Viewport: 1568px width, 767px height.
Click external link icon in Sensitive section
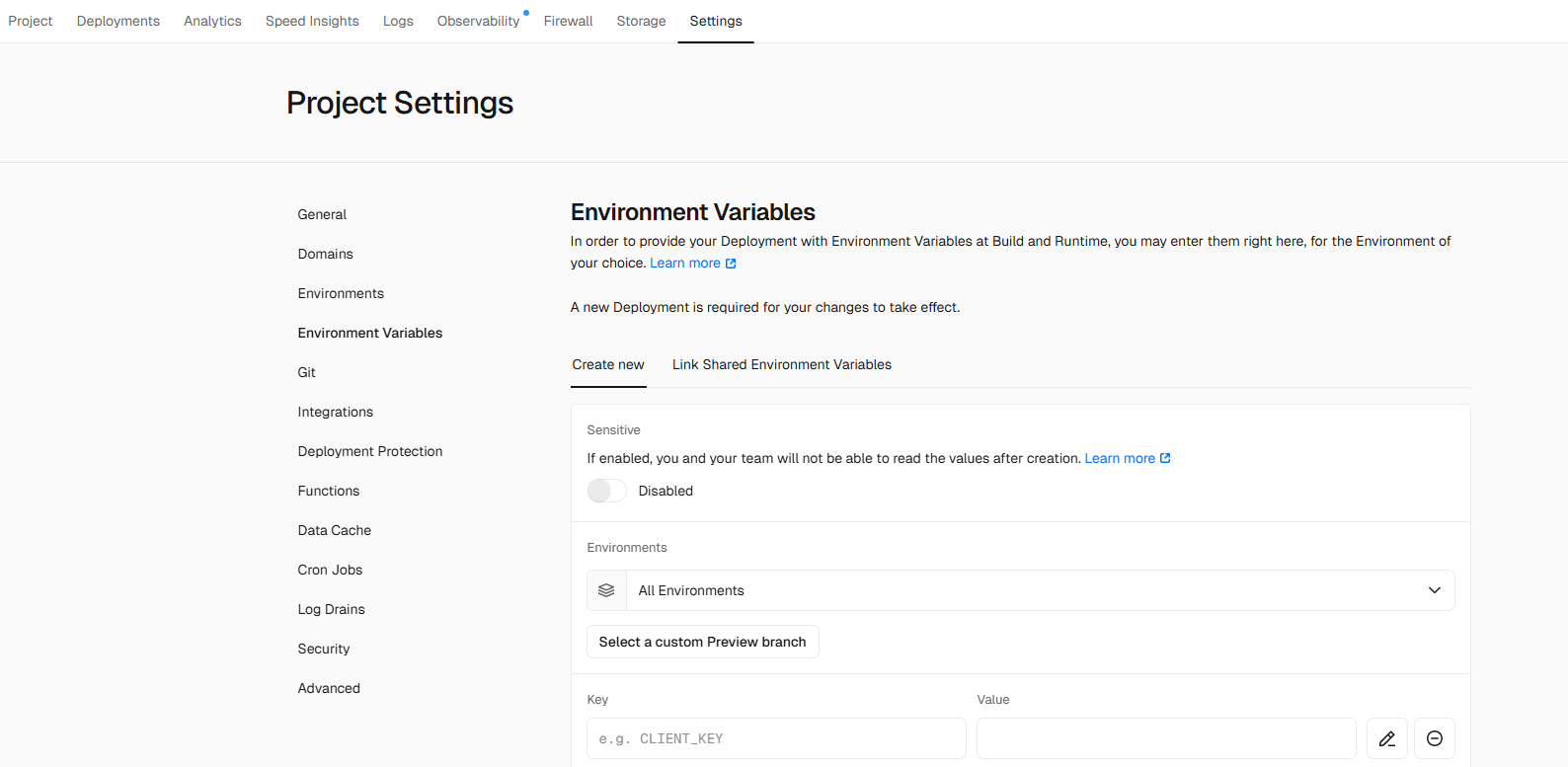1165,458
